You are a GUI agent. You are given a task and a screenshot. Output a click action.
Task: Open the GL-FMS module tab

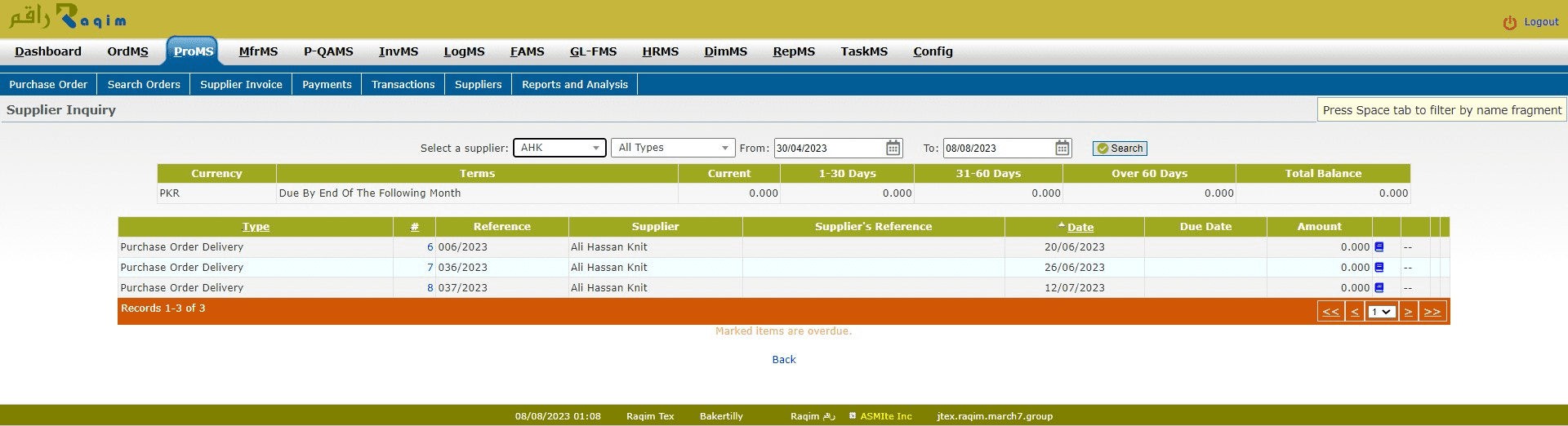pos(593,51)
